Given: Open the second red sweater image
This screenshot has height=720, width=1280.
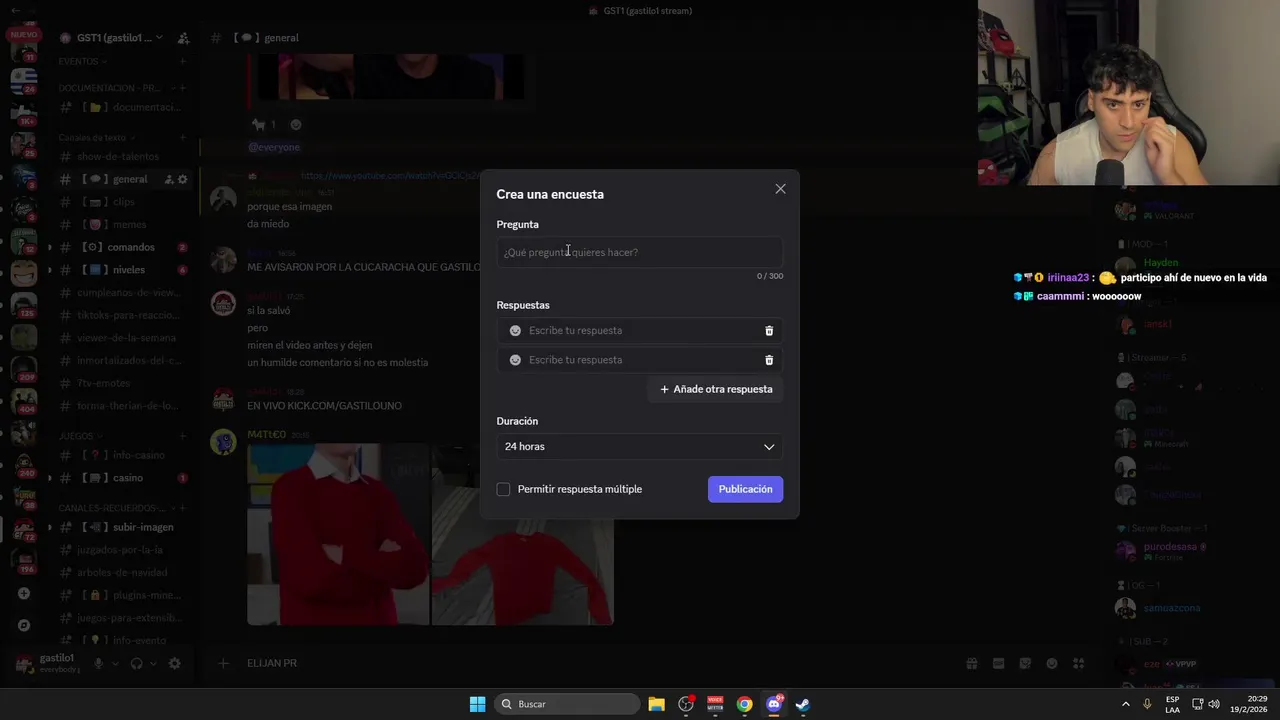Looking at the screenshot, I should click(522, 534).
